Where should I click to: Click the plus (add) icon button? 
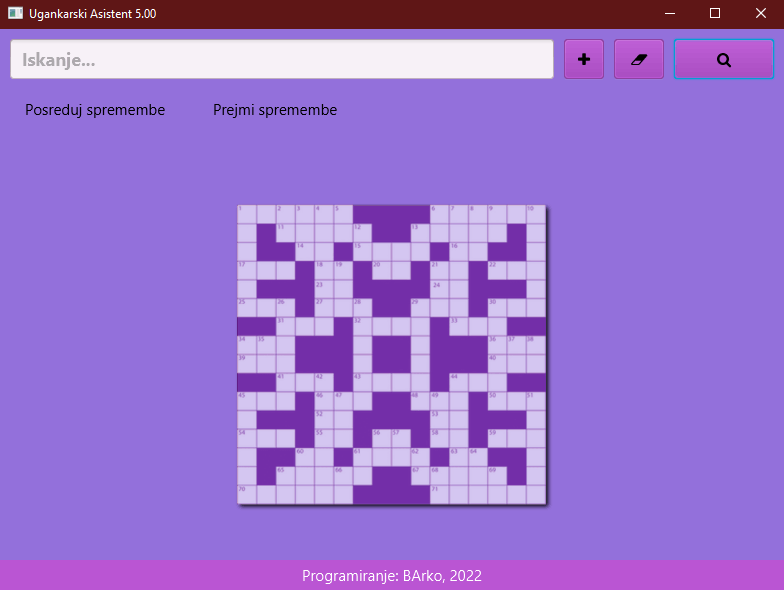click(584, 59)
